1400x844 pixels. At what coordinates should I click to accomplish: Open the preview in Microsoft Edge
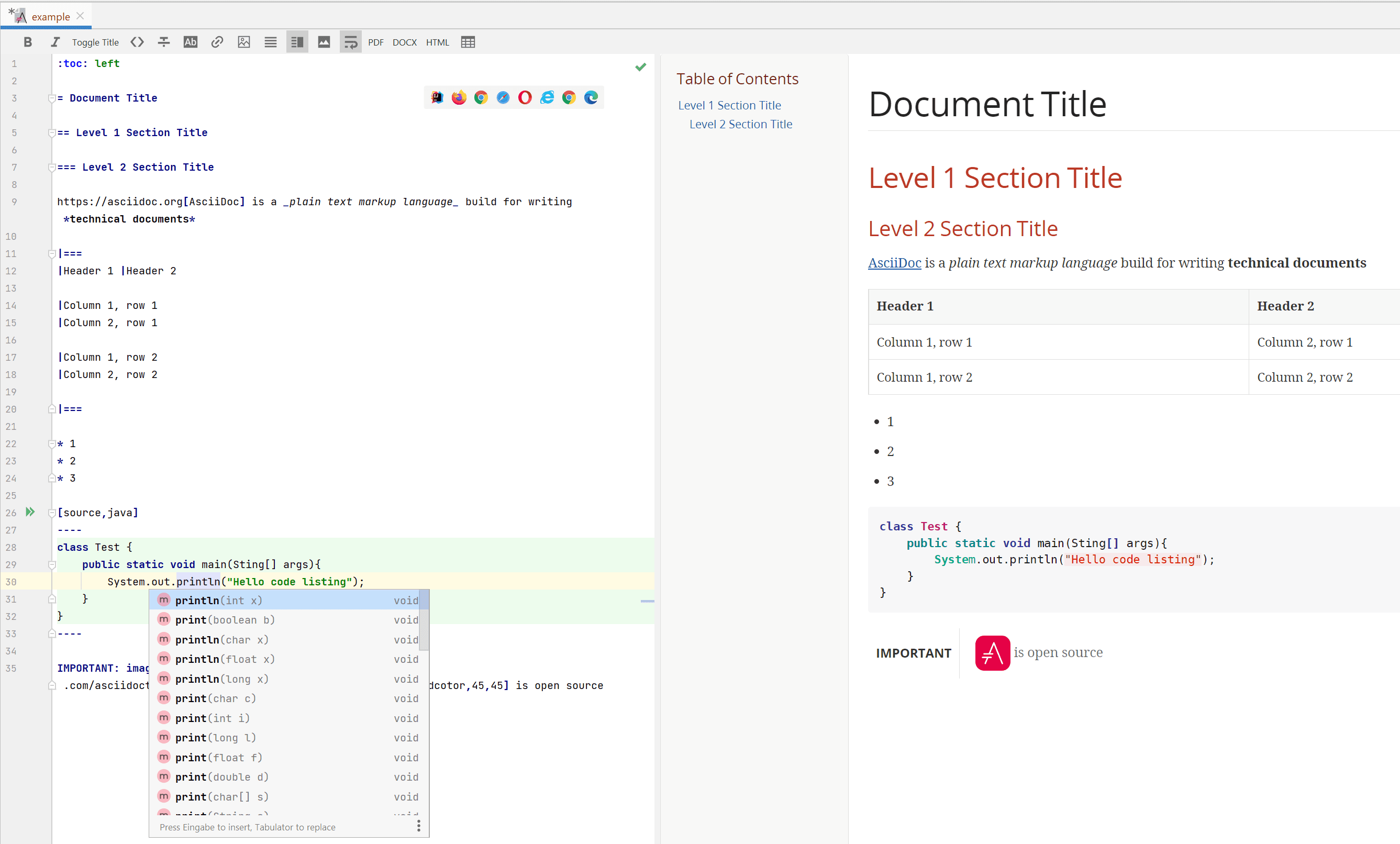point(591,97)
